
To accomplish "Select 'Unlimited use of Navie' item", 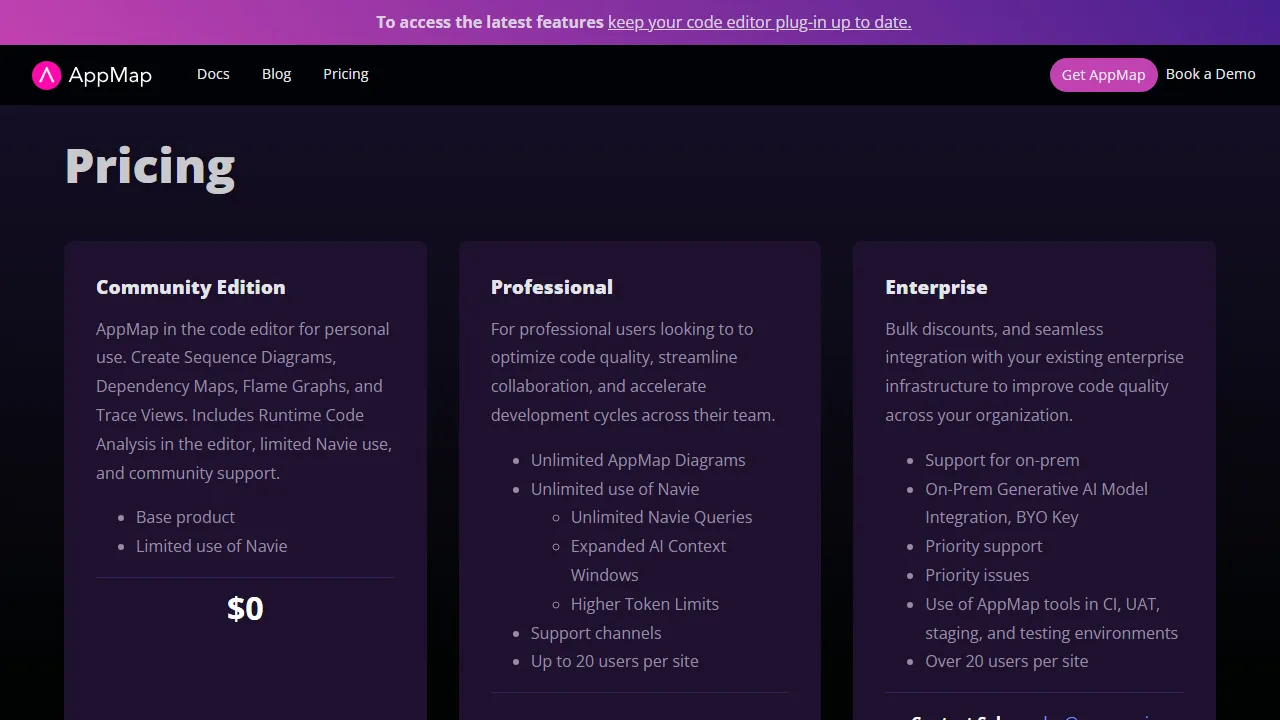I will tap(615, 489).
